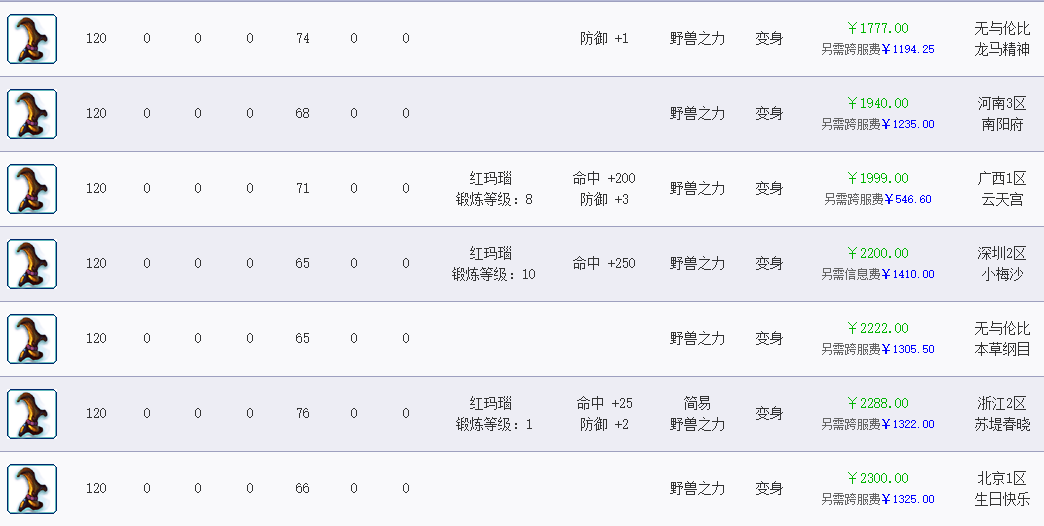Select the item icon in 苏堤春晓 row

coord(32,414)
